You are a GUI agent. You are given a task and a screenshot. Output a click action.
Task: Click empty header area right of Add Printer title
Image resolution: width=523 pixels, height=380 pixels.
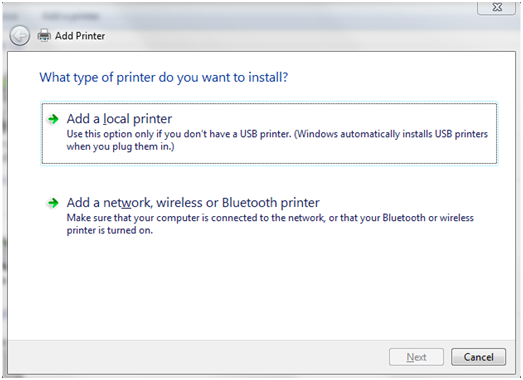pos(300,37)
